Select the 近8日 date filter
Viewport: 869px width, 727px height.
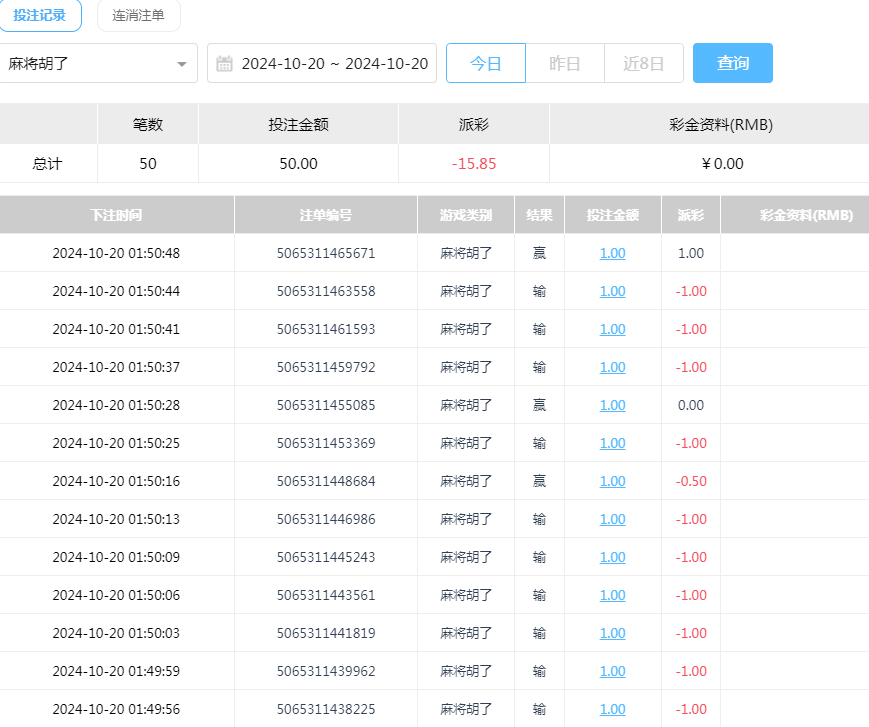644,63
